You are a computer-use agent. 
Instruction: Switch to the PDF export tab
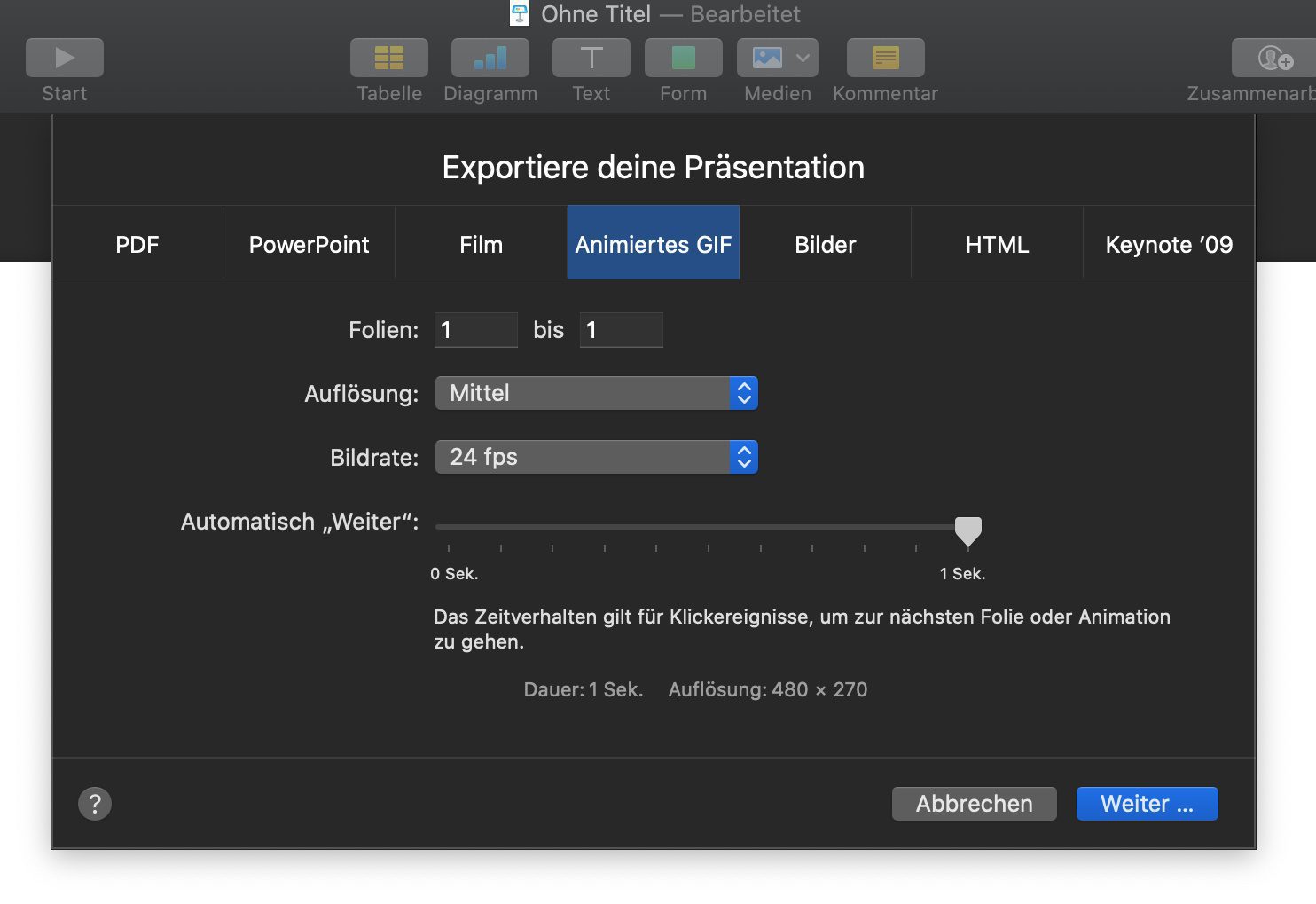(137, 244)
